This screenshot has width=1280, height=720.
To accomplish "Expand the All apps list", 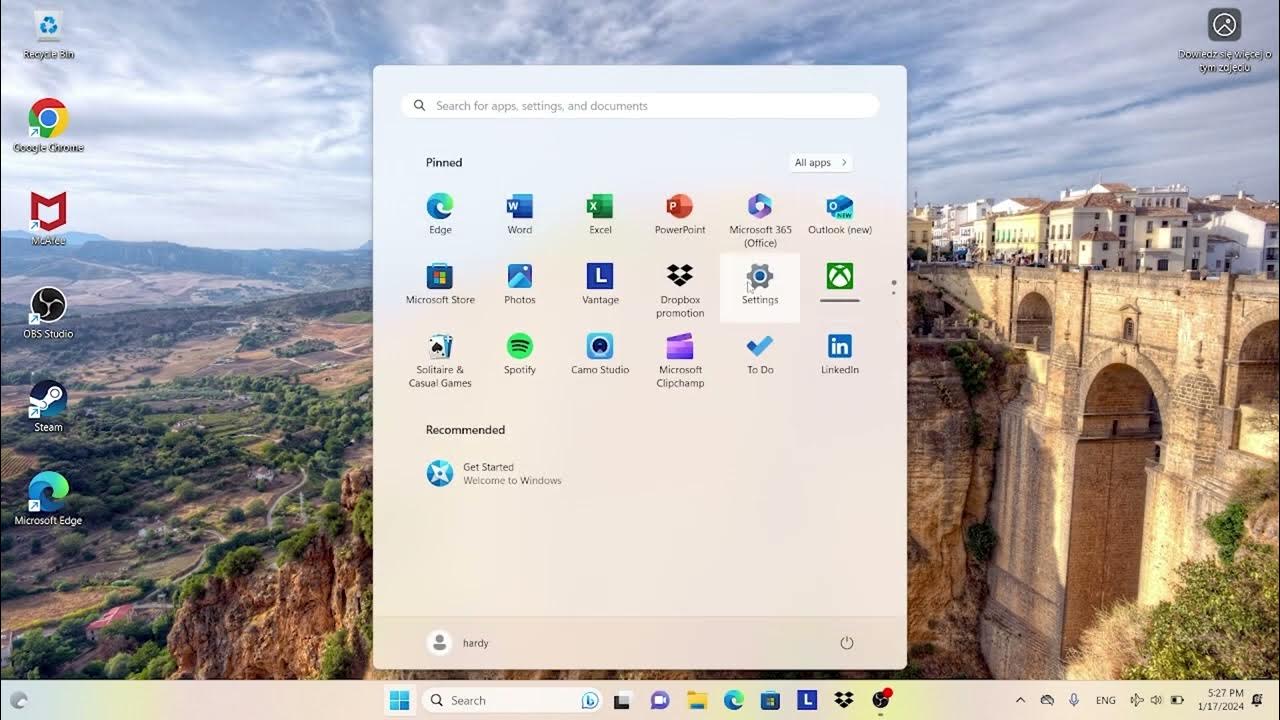I will 818,162.
